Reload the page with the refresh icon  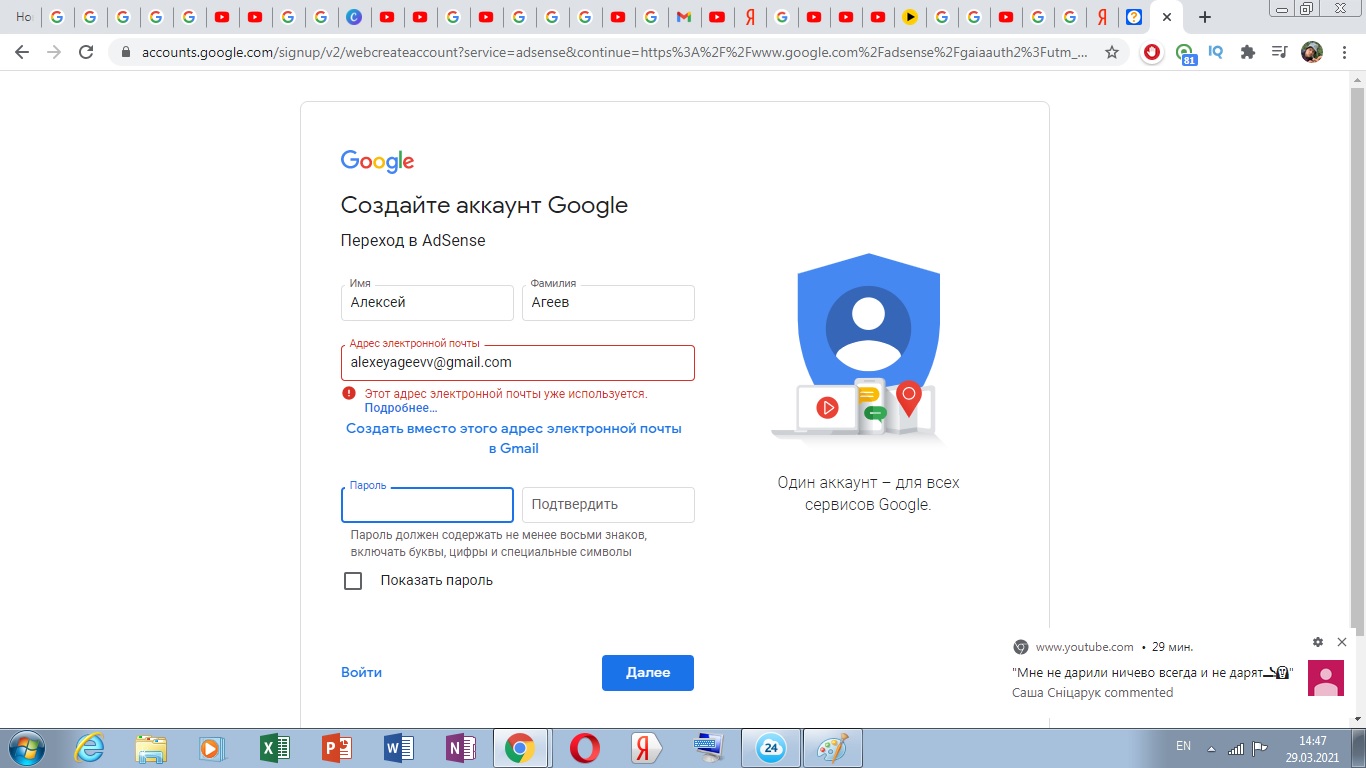pos(86,52)
